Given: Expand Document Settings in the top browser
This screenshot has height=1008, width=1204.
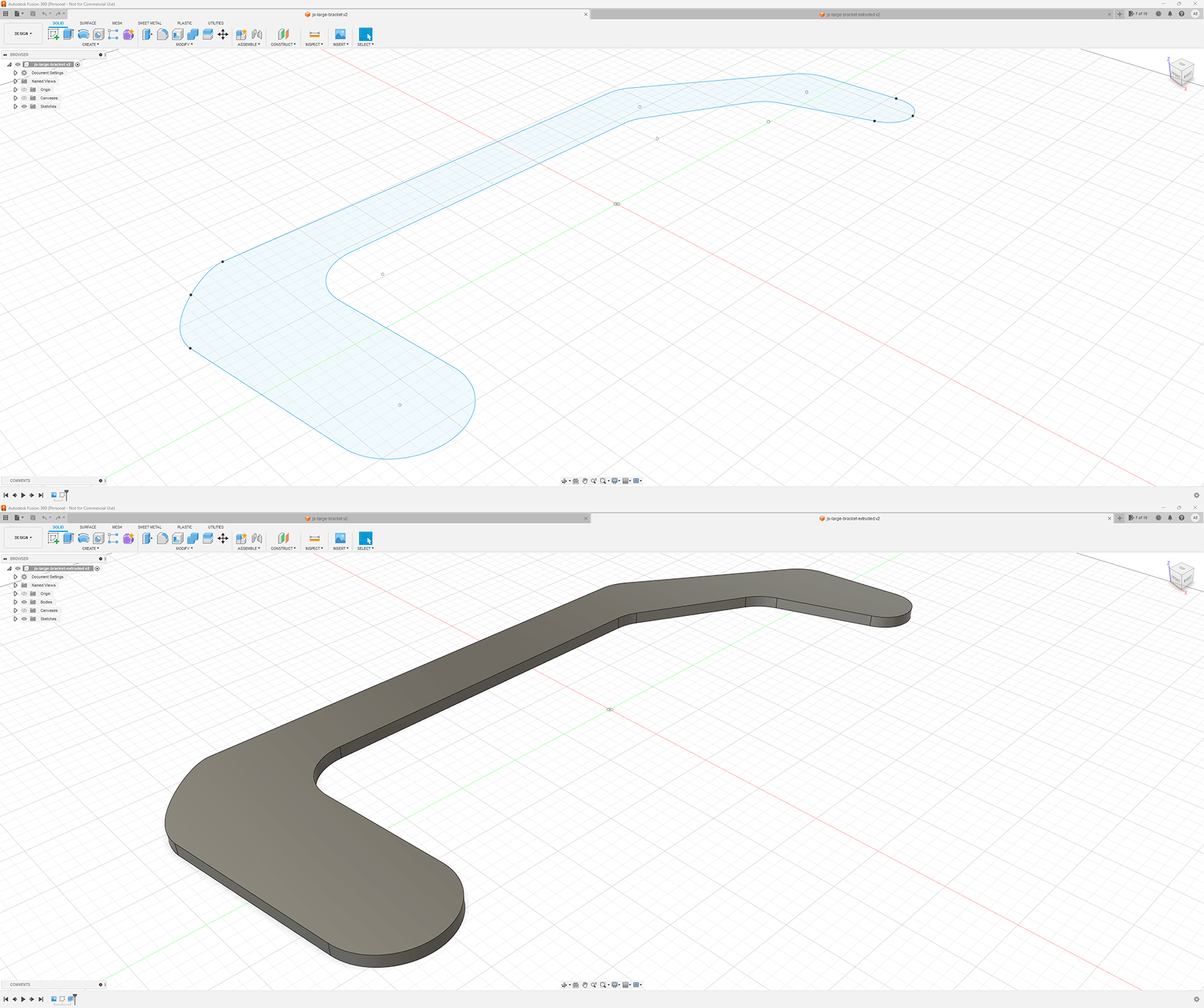Looking at the screenshot, I should point(15,73).
